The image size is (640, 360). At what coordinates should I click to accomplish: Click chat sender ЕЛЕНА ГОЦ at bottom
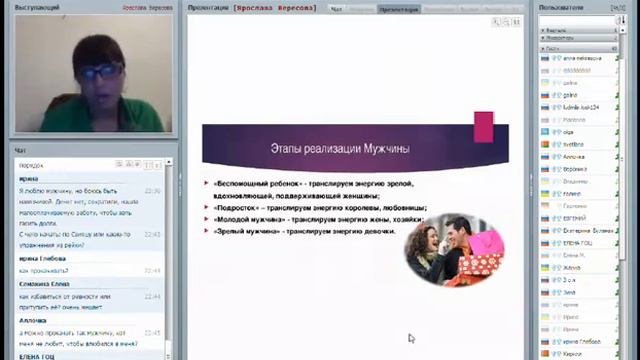coord(37,356)
